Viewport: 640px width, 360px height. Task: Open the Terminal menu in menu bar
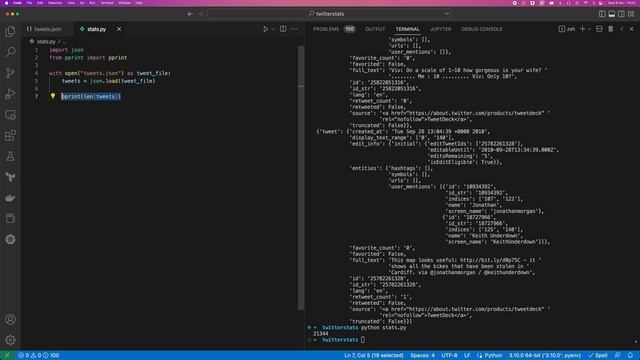tap(107, 3)
